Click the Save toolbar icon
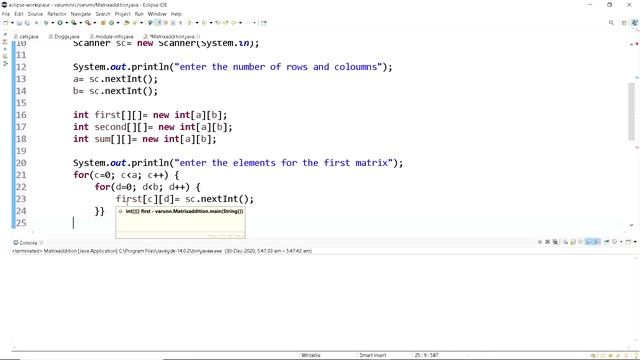The width and height of the screenshot is (640, 360). (19, 23)
